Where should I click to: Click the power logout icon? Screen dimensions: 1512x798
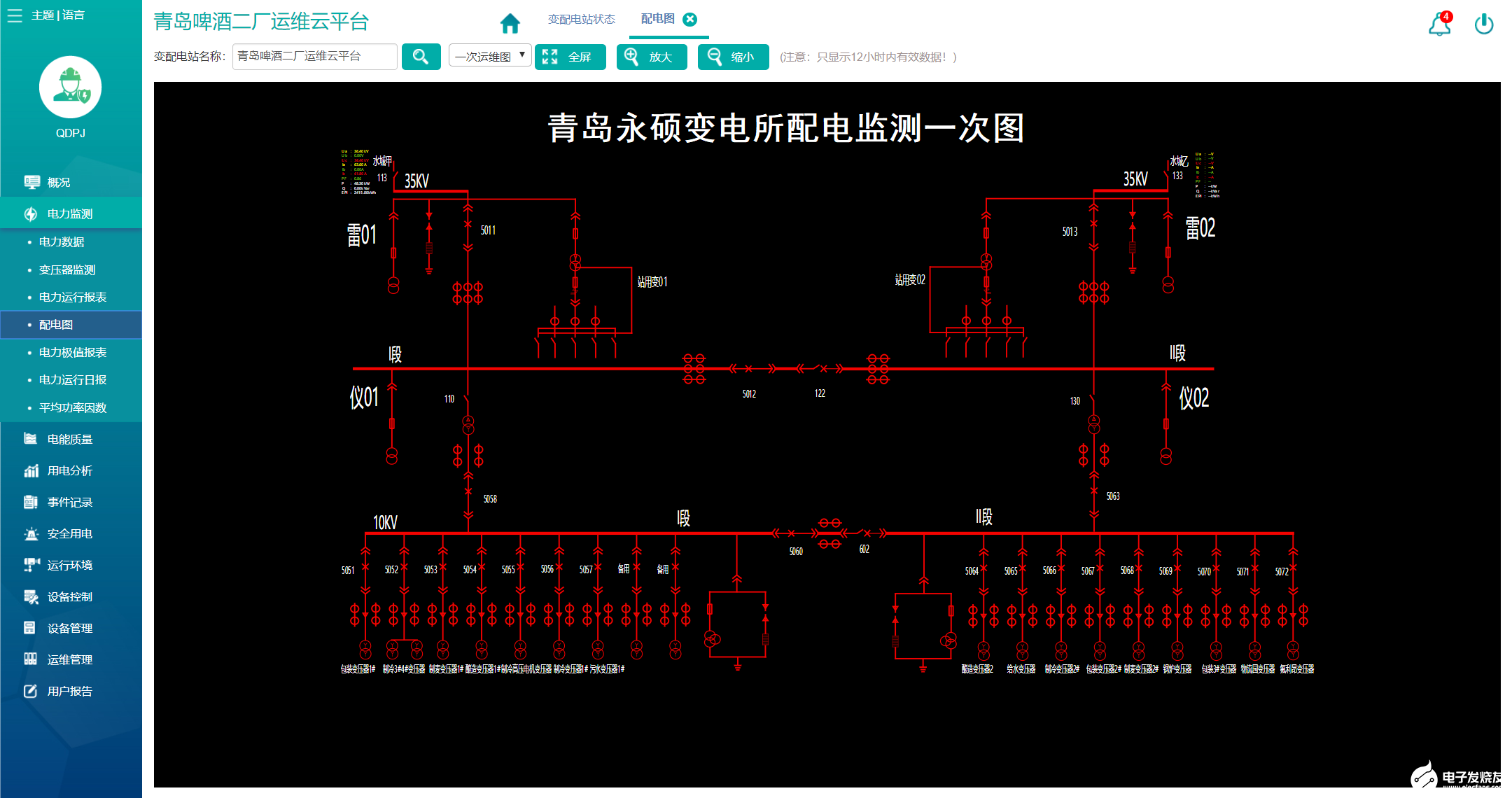pos(1483,24)
